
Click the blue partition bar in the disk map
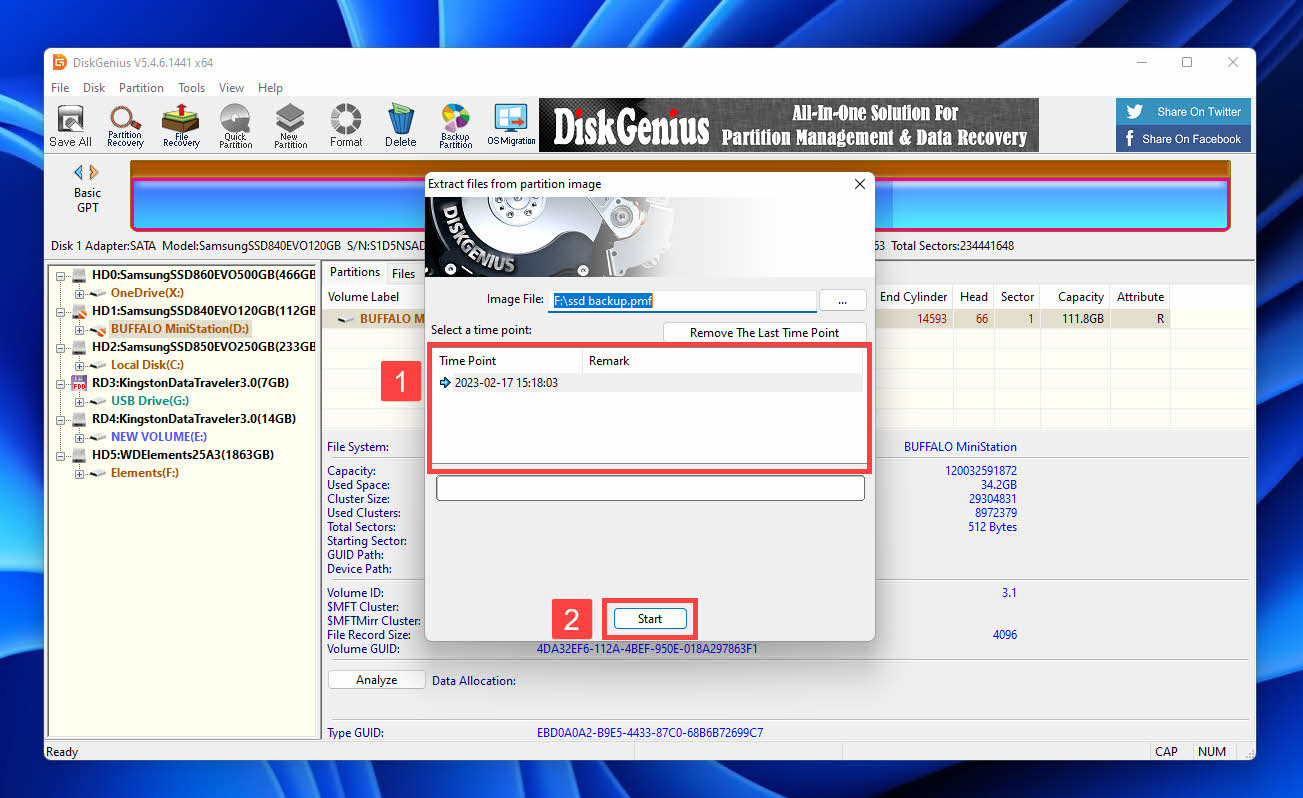click(x=680, y=205)
